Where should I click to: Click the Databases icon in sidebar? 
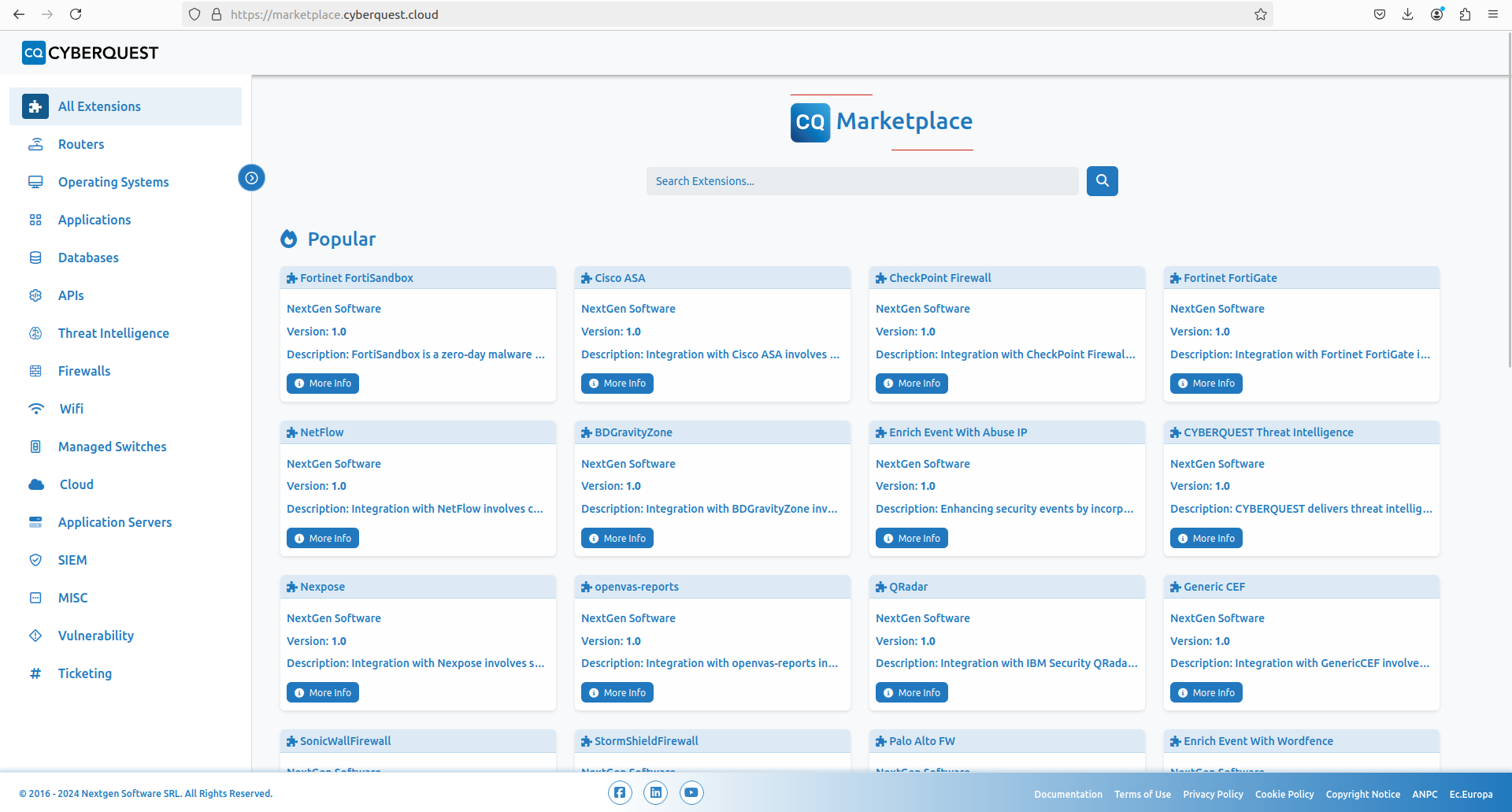point(35,258)
